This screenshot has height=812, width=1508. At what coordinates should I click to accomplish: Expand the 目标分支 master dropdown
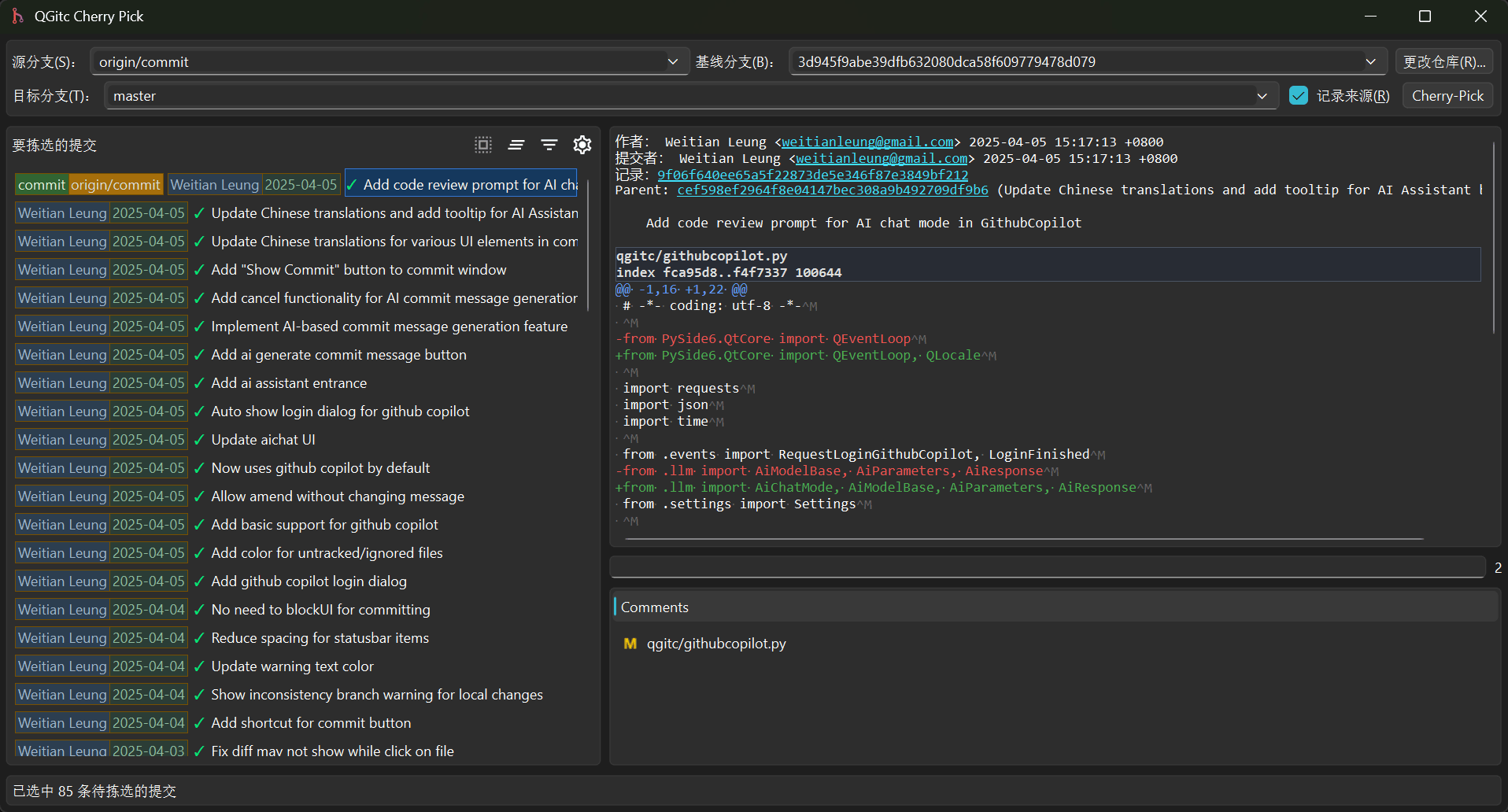[1262, 96]
